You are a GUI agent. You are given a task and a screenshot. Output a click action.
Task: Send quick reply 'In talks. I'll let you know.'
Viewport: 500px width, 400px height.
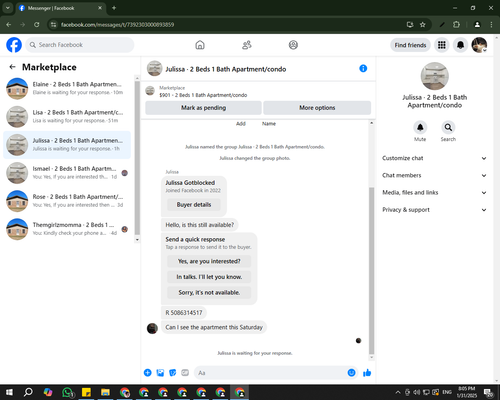(x=209, y=277)
